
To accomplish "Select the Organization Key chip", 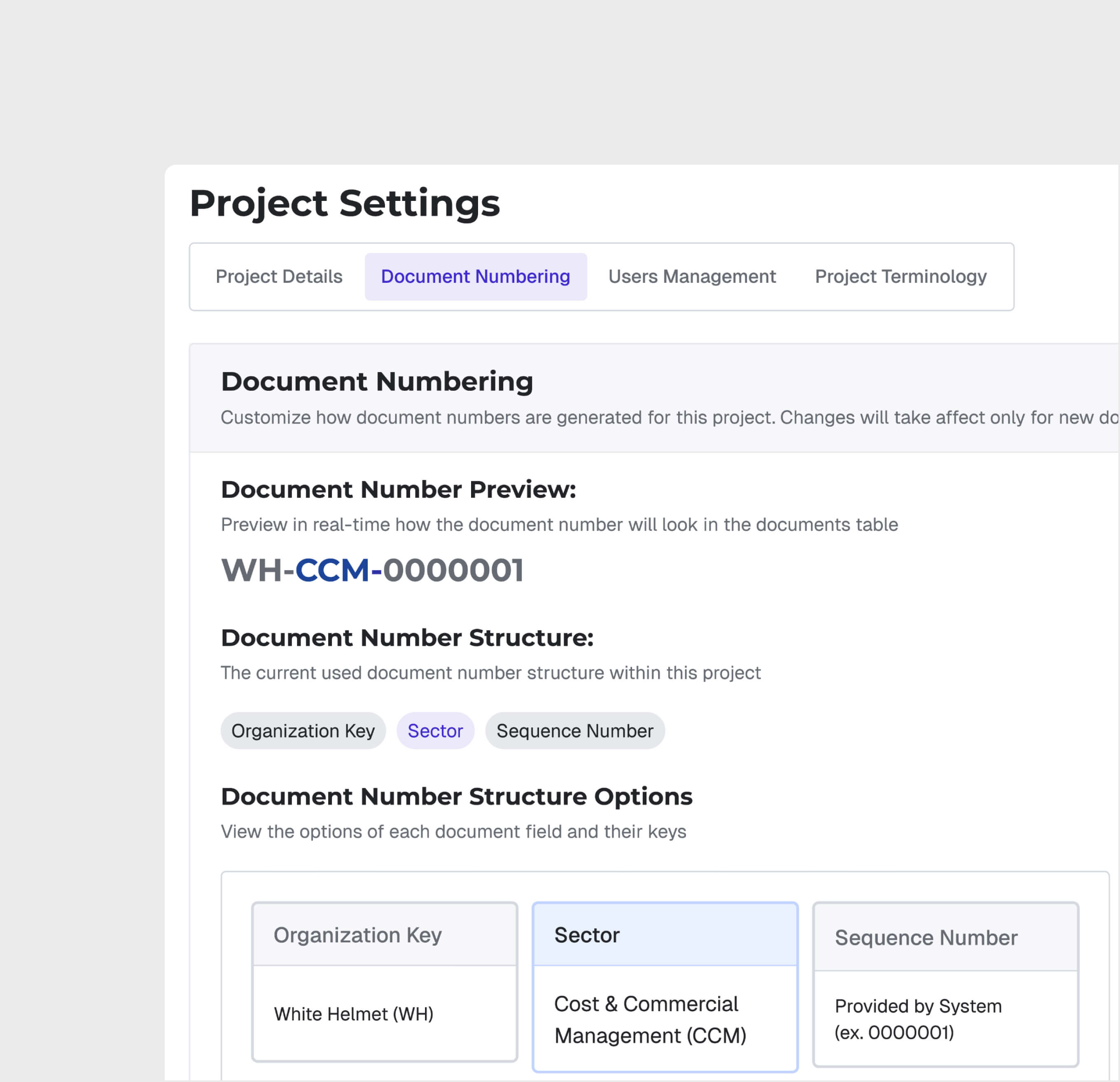I will [x=303, y=731].
